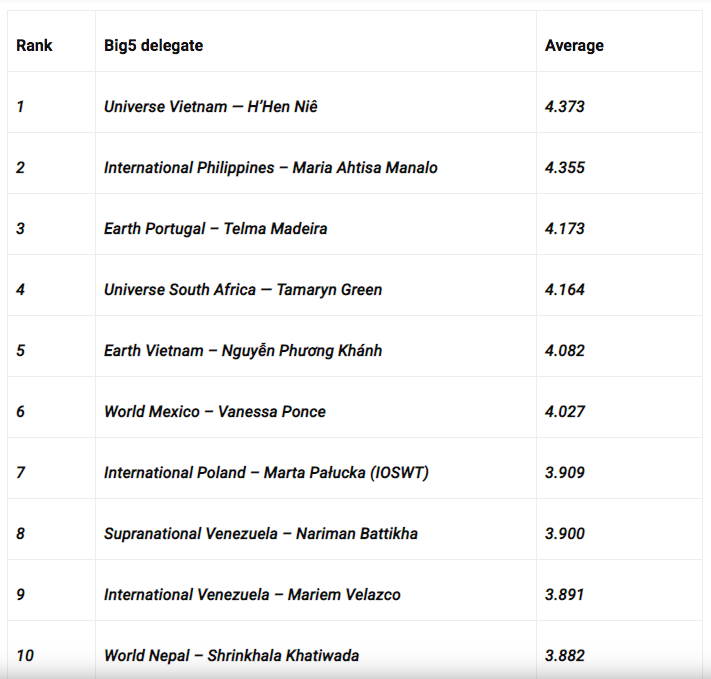
Task: Click Universe South Africa — Tamaryn Green
Action: click(242, 289)
